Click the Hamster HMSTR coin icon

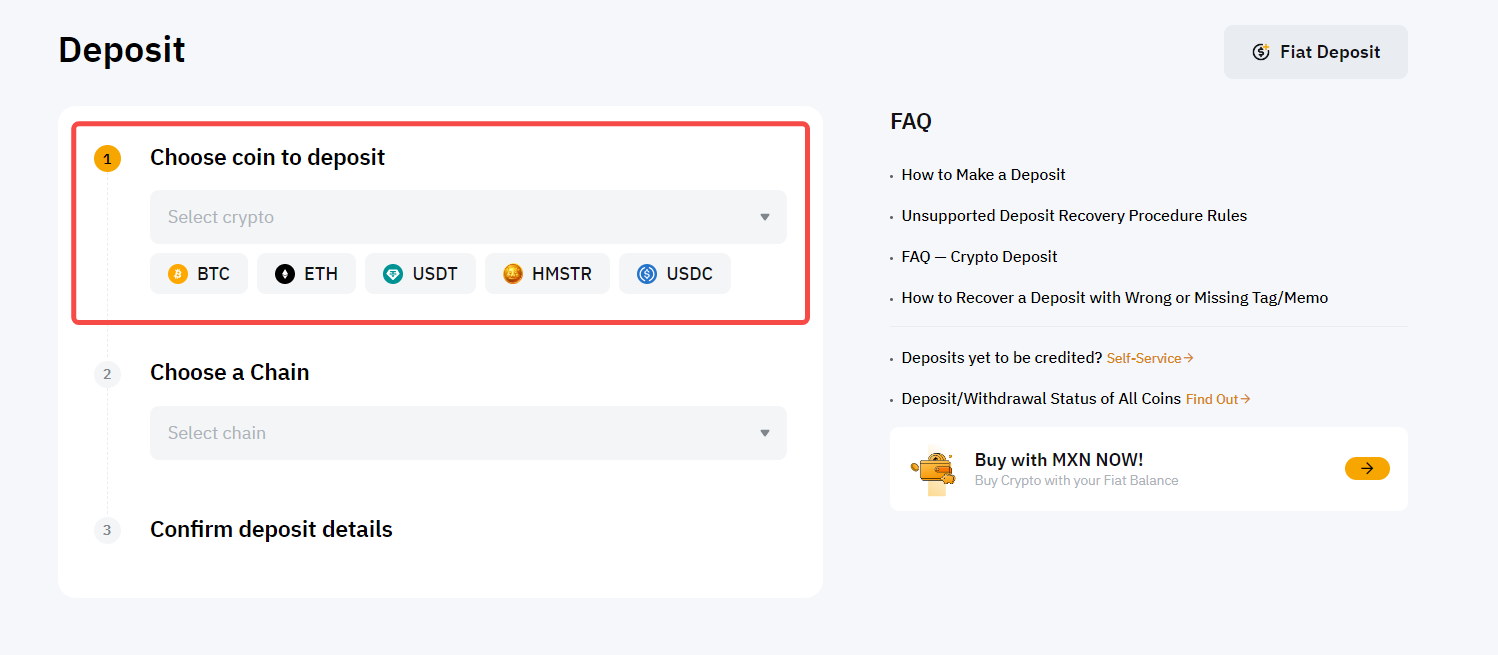(x=513, y=274)
